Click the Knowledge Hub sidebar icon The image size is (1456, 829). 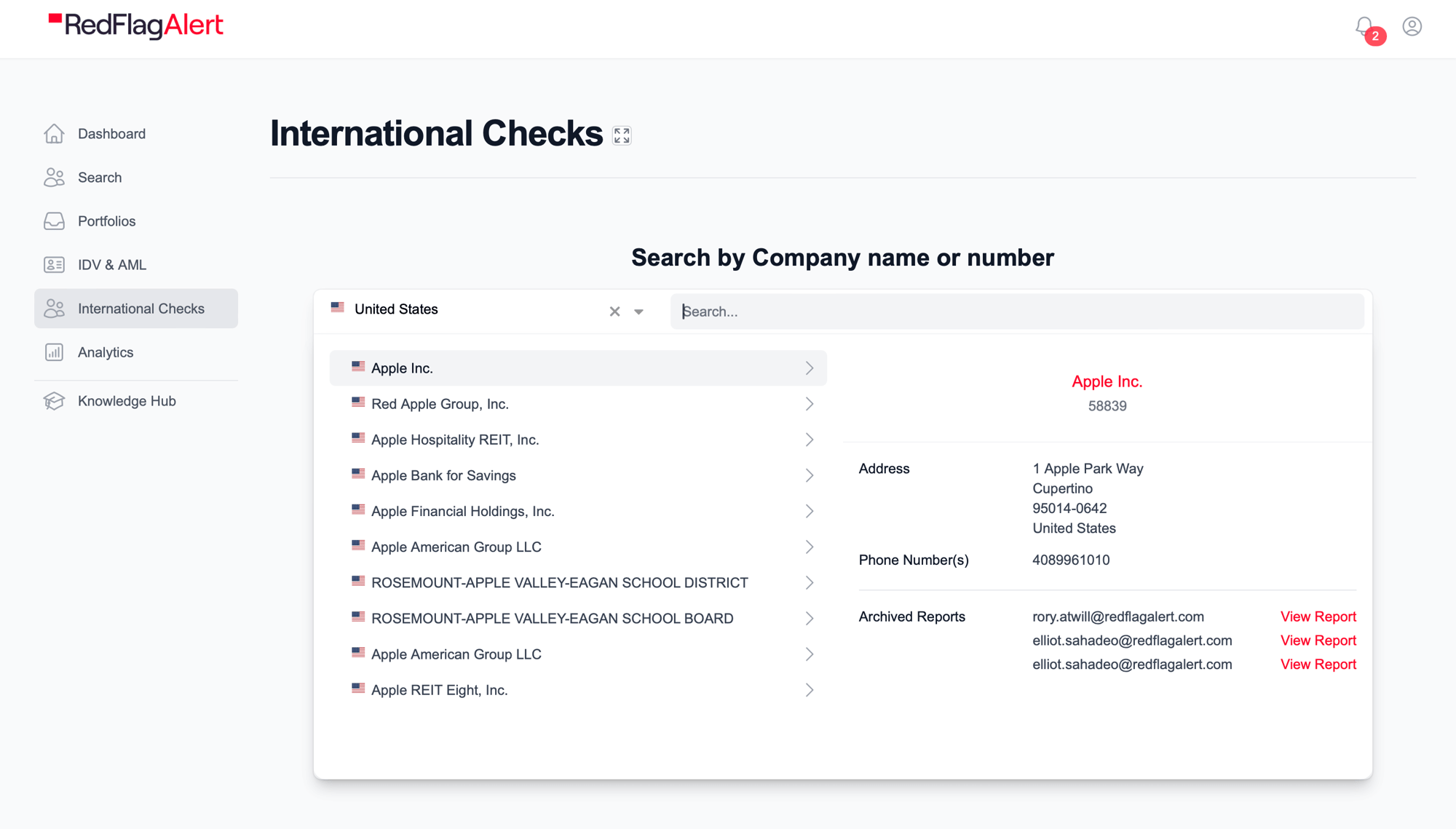(x=55, y=400)
